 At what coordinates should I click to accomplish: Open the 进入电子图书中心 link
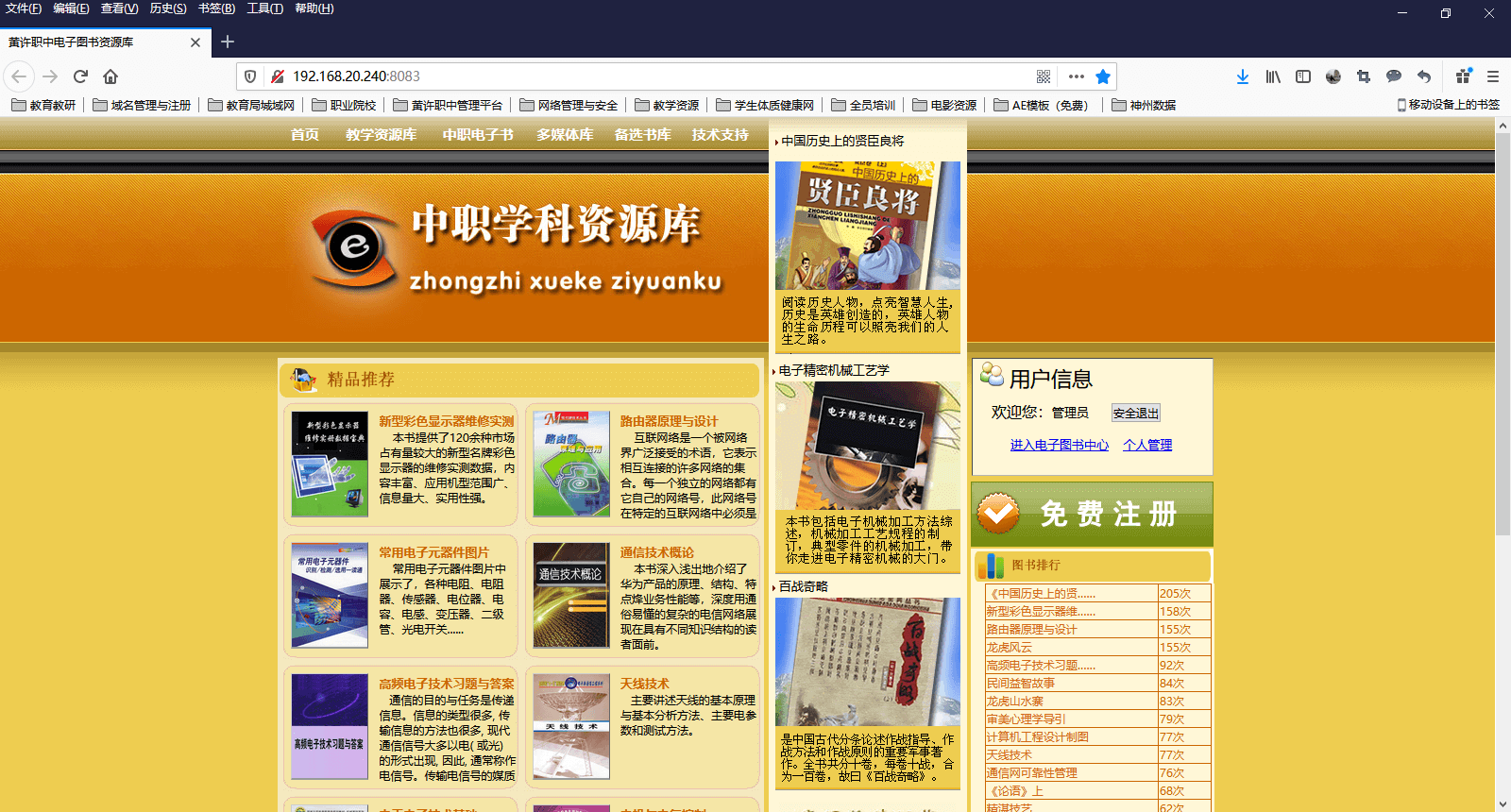click(x=1059, y=445)
